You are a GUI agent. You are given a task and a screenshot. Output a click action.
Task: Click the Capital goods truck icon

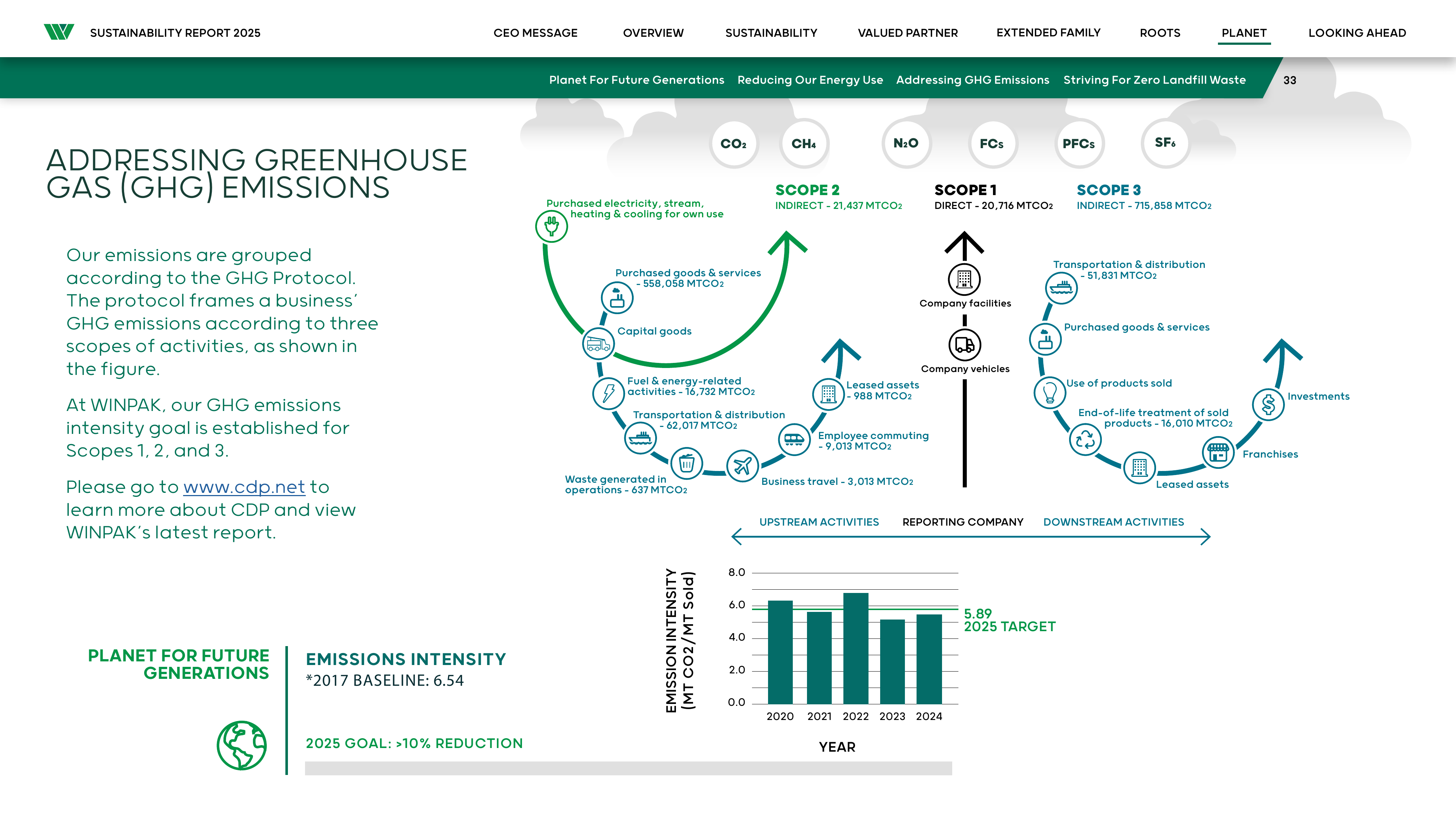[x=598, y=344]
